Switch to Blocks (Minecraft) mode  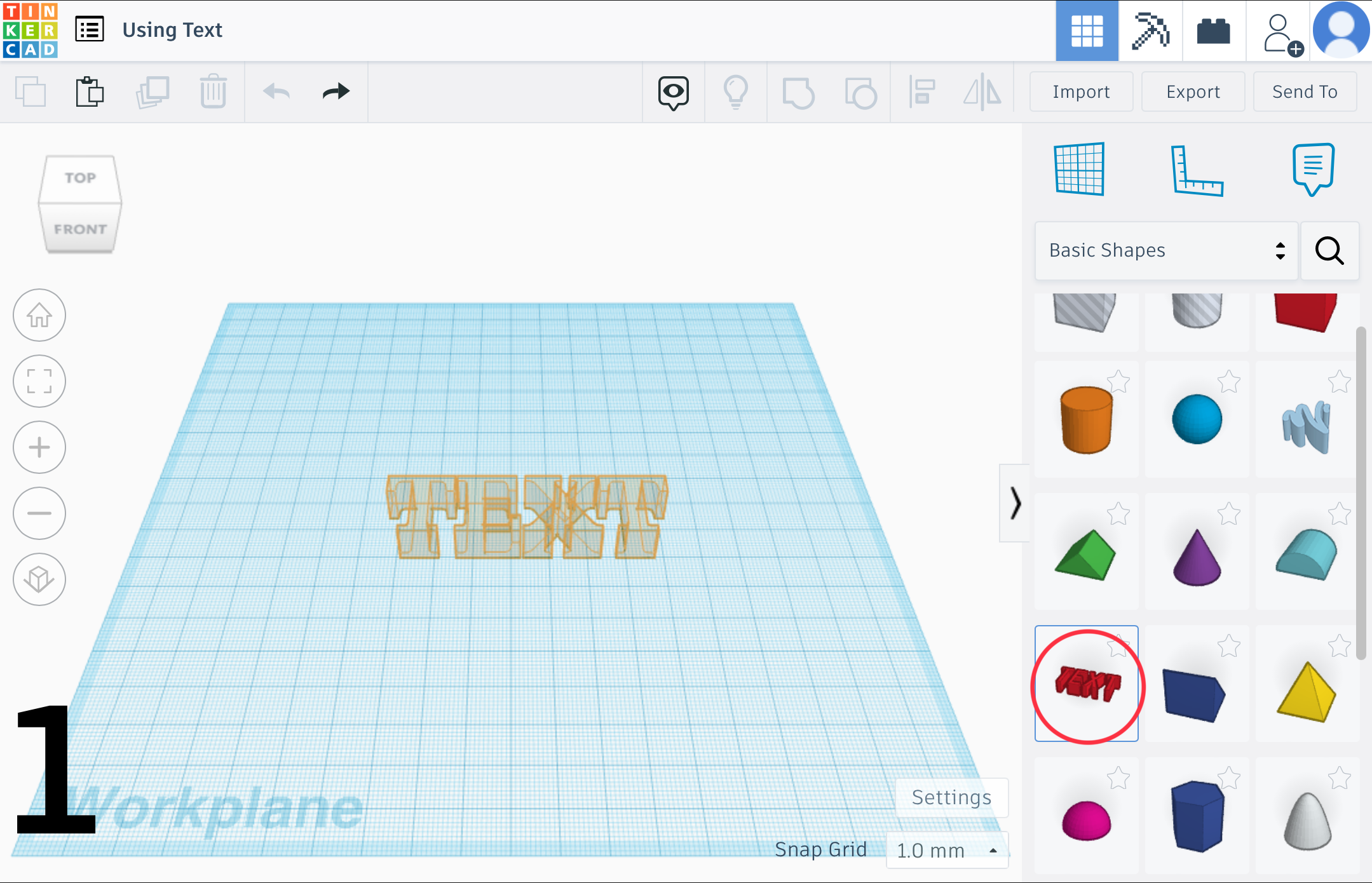(x=1150, y=30)
